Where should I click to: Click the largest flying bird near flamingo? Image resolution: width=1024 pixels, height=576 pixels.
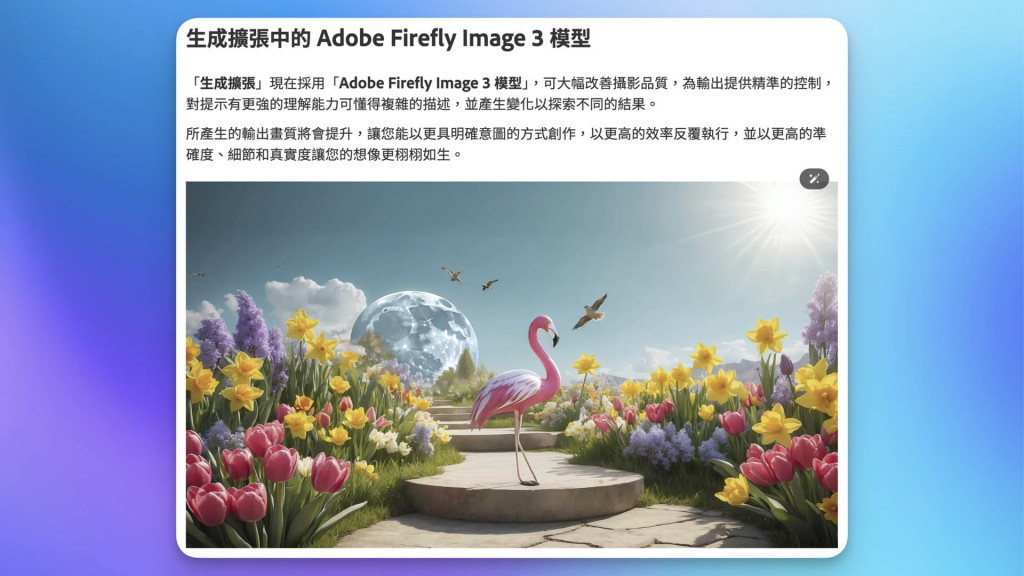pyautogui.click(x=590, y=312)
